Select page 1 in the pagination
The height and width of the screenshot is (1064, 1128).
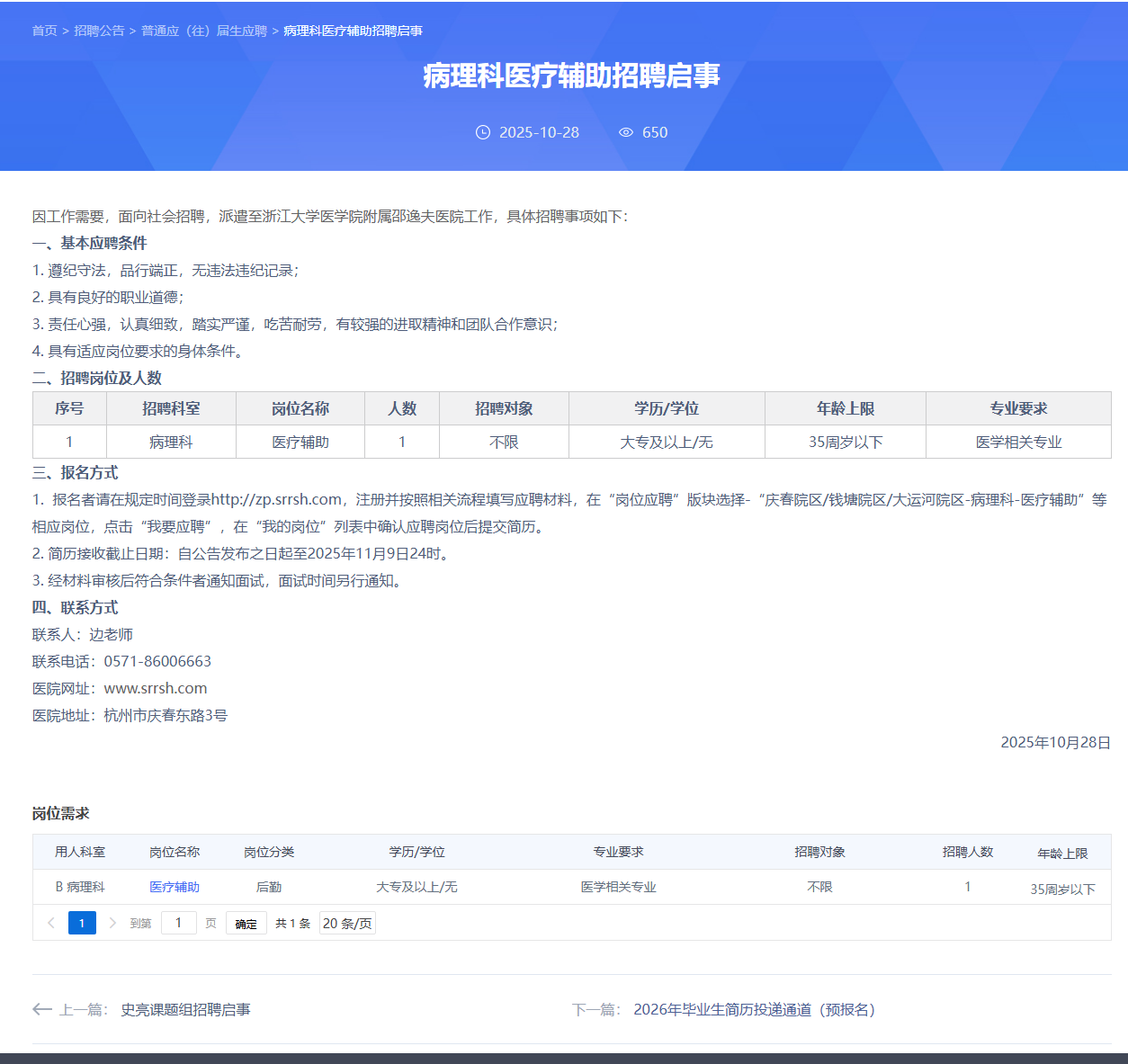pos(82,923)
